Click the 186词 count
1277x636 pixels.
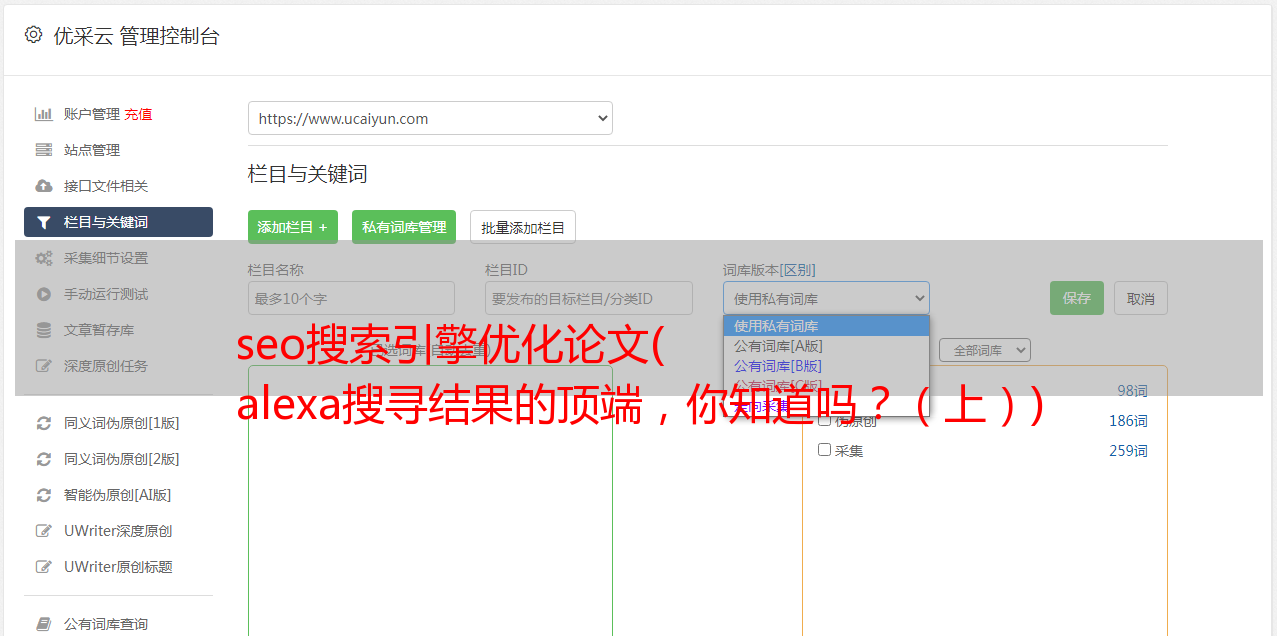[1128, 421]
